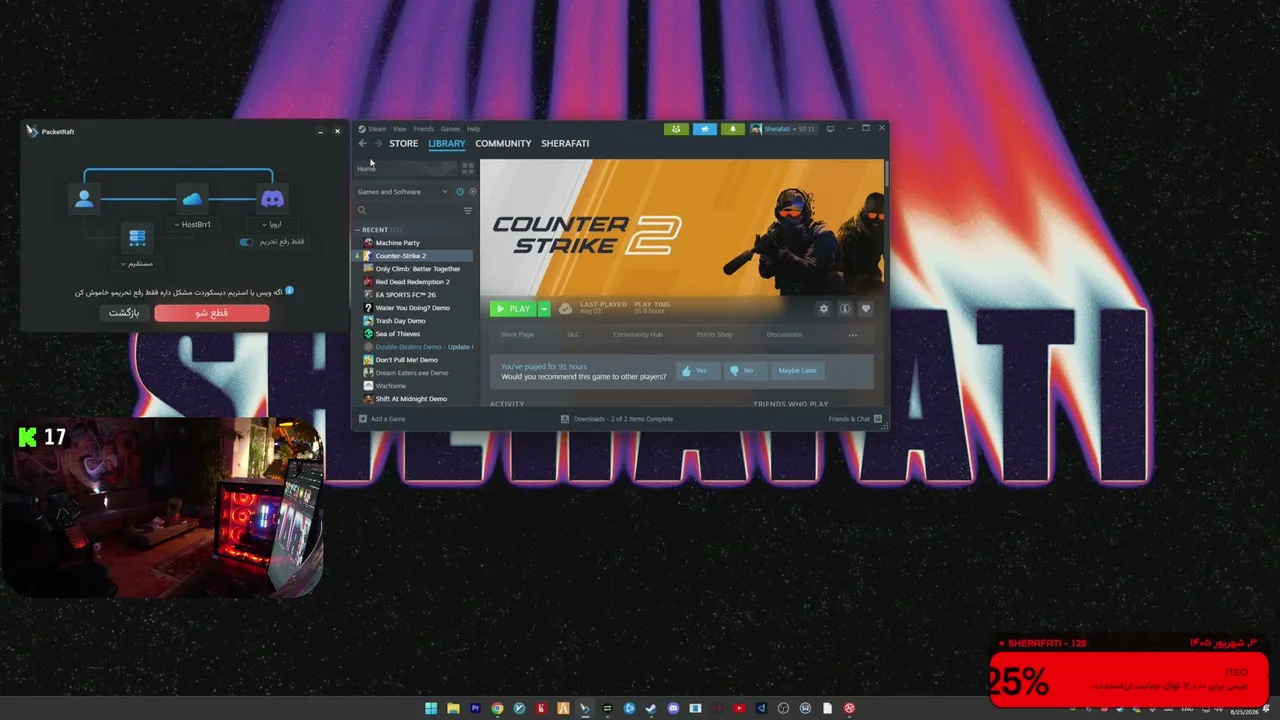The image size is (1280, 720).
Task: Open the SHERAFATI profile tab
Action: (x=565, y=144)
